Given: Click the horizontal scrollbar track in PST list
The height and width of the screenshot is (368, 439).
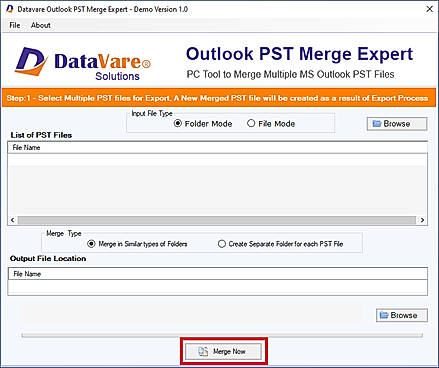Looking at the screenshot, I should (217, 220).
